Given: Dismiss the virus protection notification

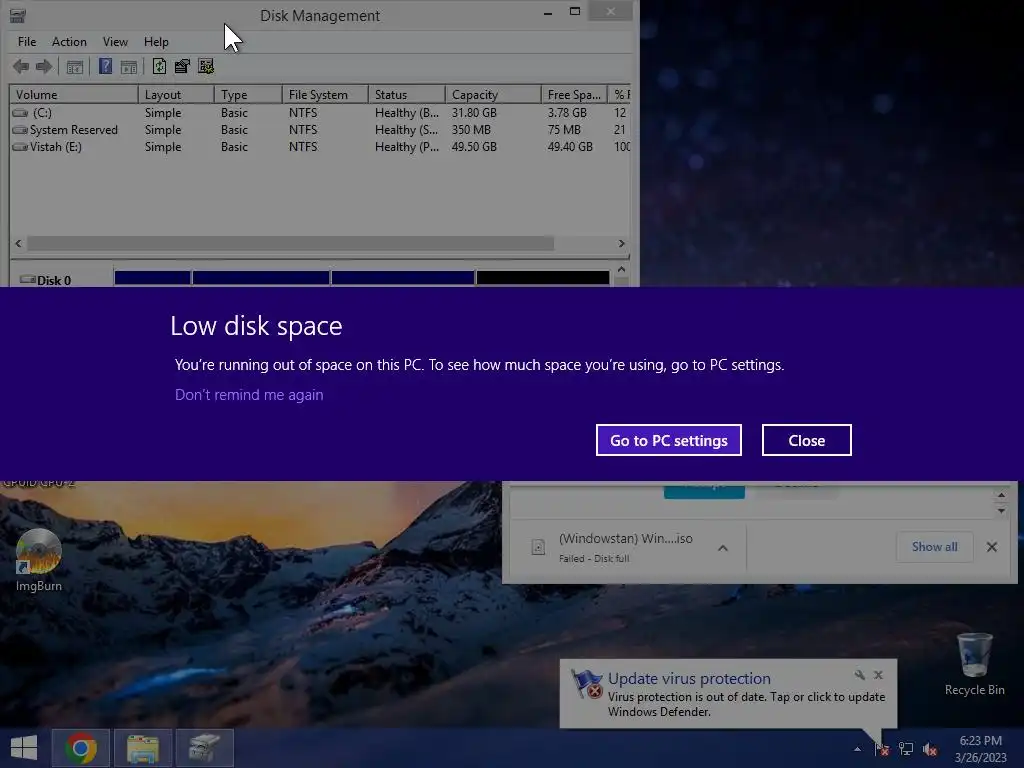Looking at the screenshot, I should (x=878, y=675).
